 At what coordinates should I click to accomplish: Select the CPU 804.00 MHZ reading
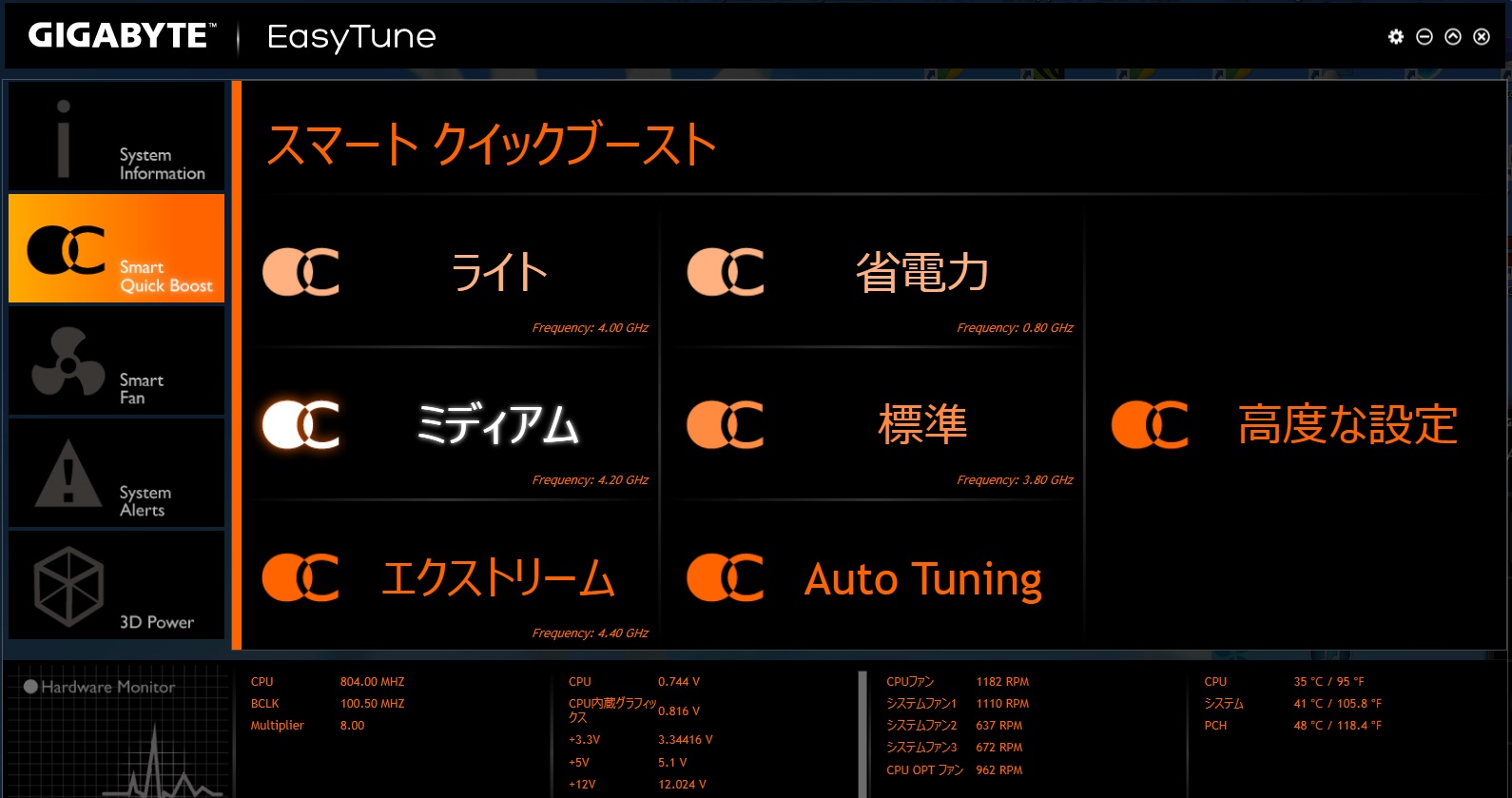pyautogui.click(x=373, y=682)
